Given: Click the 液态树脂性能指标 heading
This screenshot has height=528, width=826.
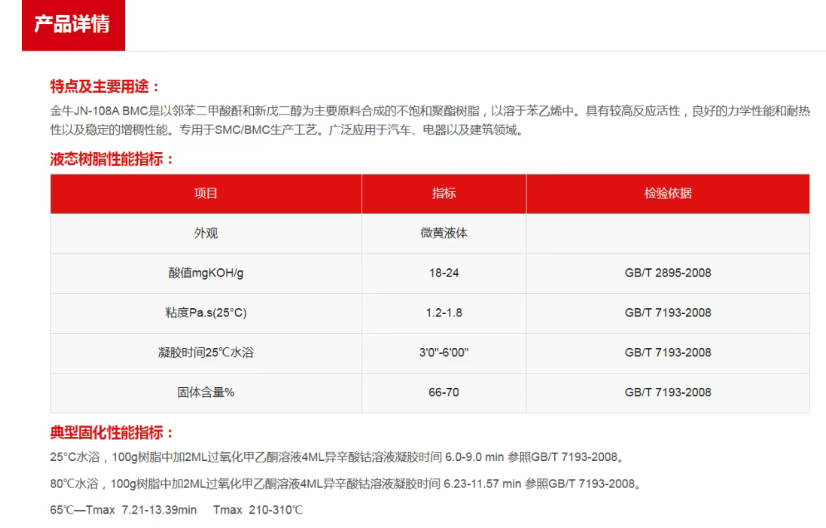Looking at the screenshot, I should click(x=111, y=159).
